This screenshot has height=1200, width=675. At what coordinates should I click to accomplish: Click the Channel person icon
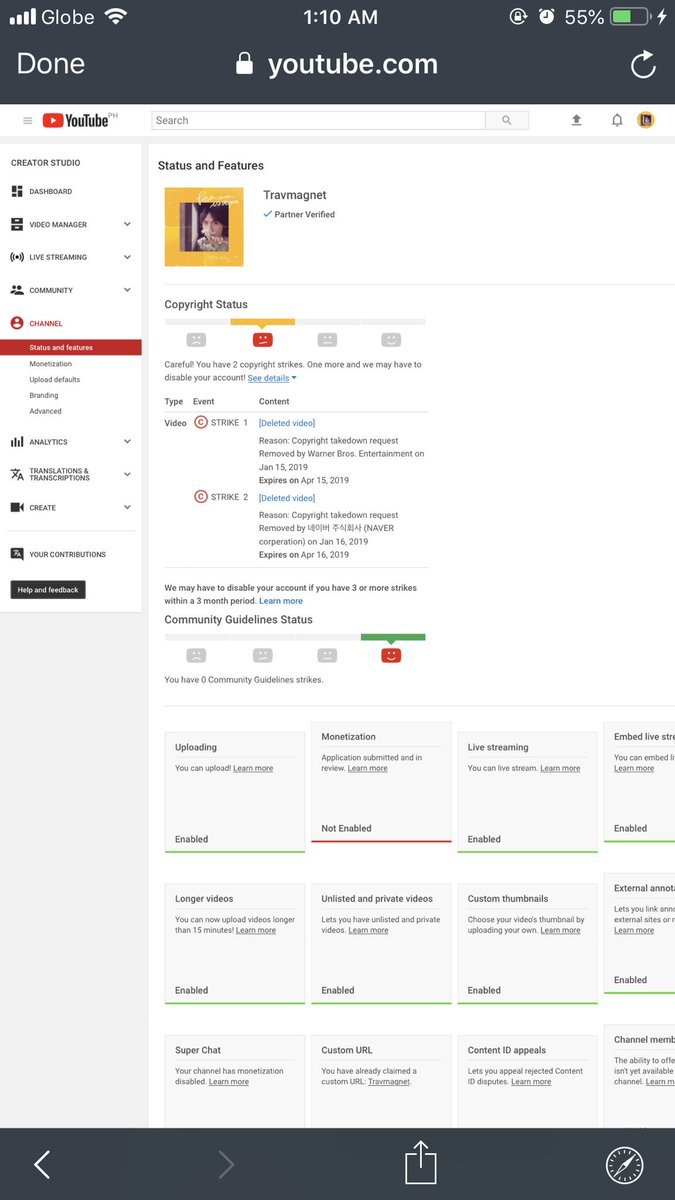[x=17, y=323]
